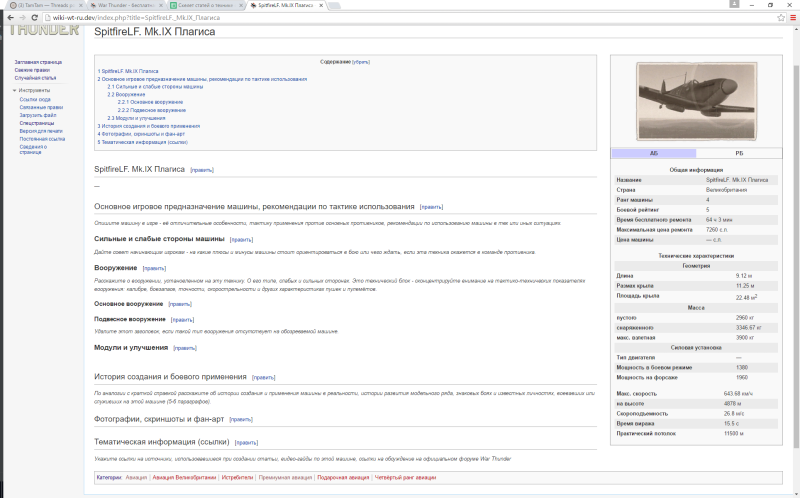The height and width of the screenshot is (498, 800).
Task: Jump to '2.1 Сильные и слабые стороны машины'
Action: coord(155,87)
